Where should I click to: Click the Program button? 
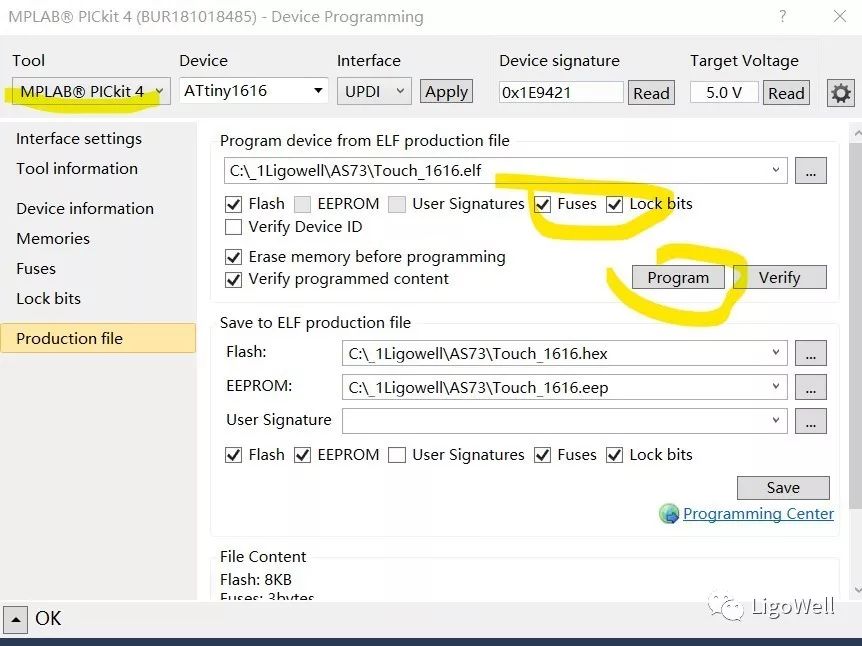(678, 278)
